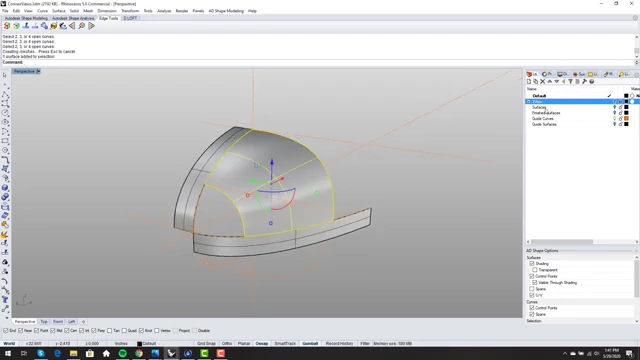Viewport: 640px width, 360px height.
Task: Toggle the Mid osnap checkbox
Action: (53, 331)
